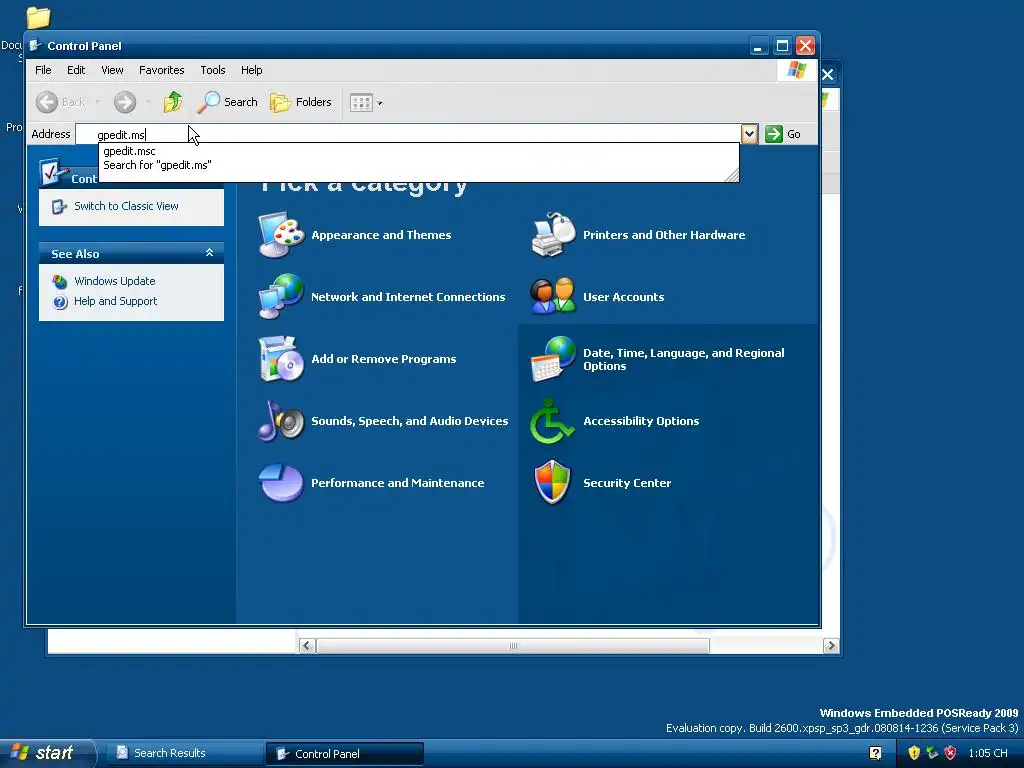
Task: Click the Forward navigation button
Action: pos(125,102)
